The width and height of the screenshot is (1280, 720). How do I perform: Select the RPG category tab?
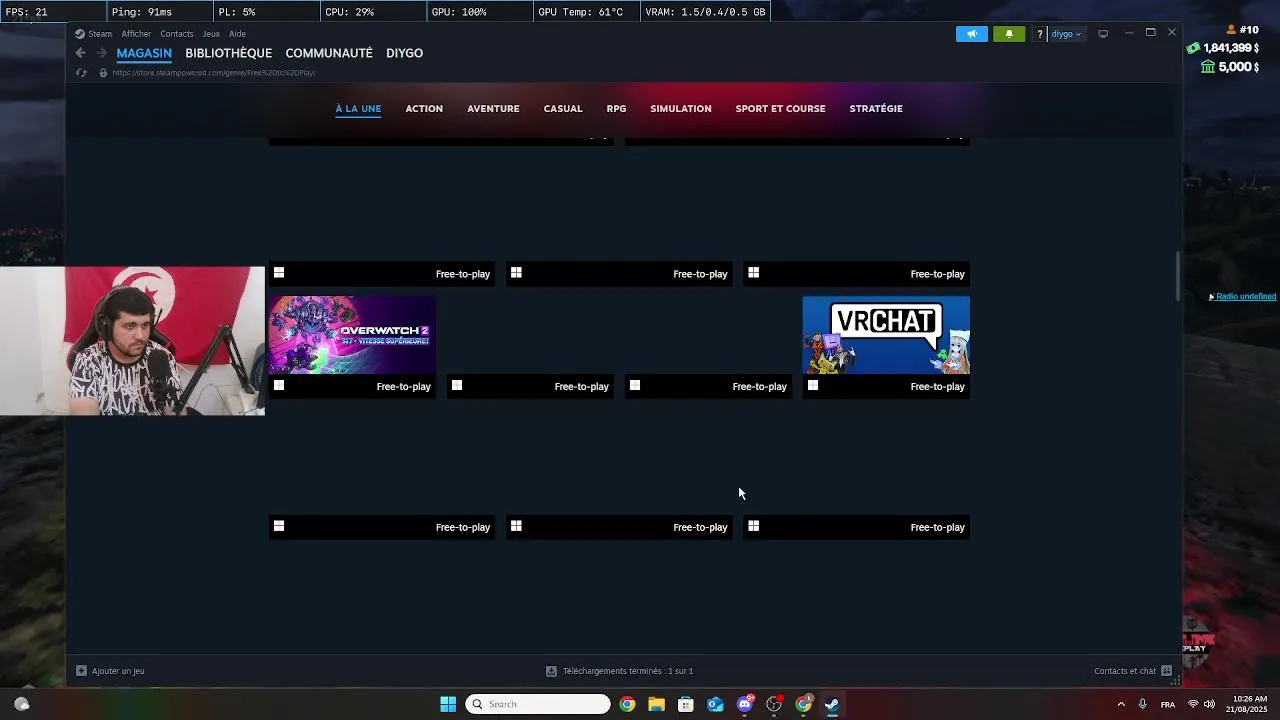tap(616, 108)
